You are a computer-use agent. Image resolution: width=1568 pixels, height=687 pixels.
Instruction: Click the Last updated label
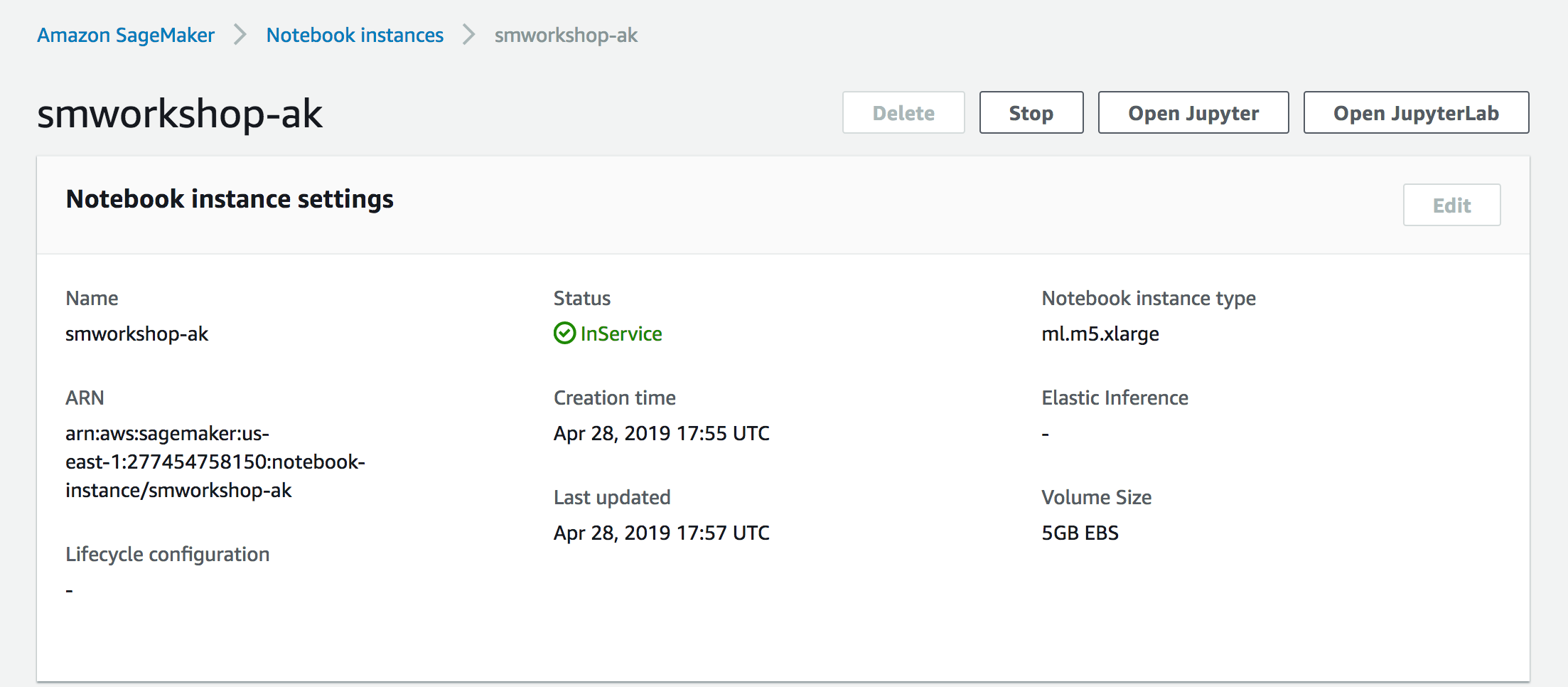point(612,497)
